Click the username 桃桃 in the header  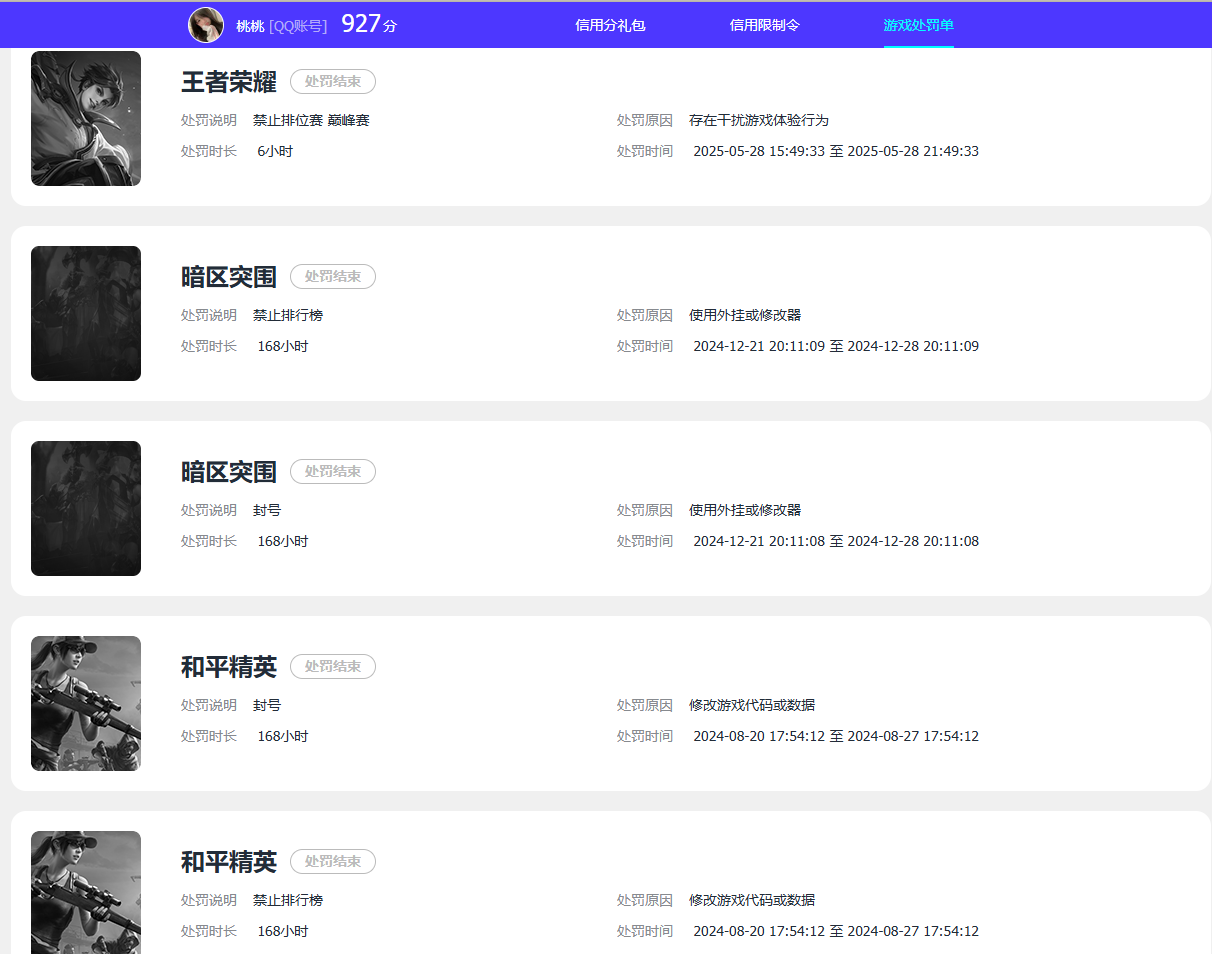tap(250, 26)
